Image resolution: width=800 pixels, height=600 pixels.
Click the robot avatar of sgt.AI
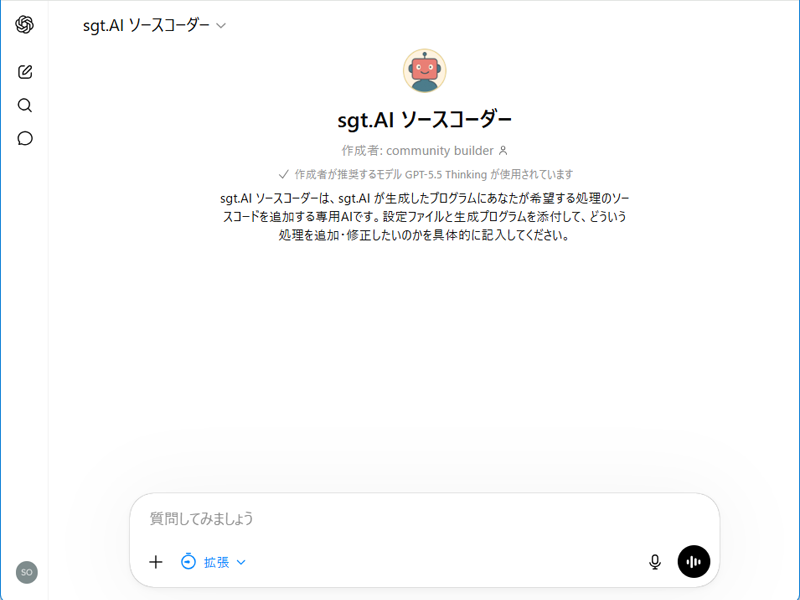click(x=424, y=71)
